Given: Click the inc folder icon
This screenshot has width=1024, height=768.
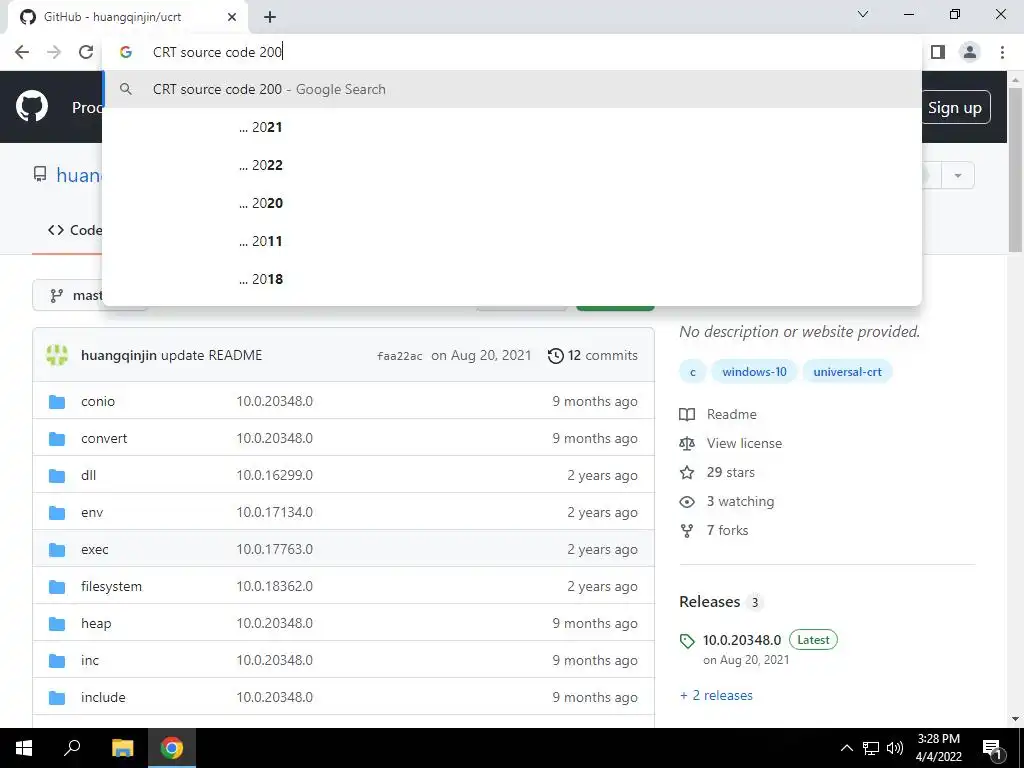Looking at the screenshot, I should (x=57, y=661).
